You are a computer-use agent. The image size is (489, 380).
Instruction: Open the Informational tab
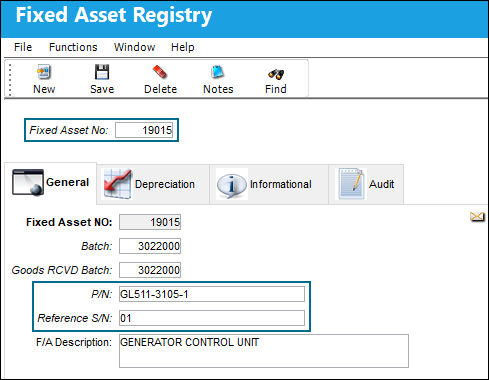coord(269,184)
